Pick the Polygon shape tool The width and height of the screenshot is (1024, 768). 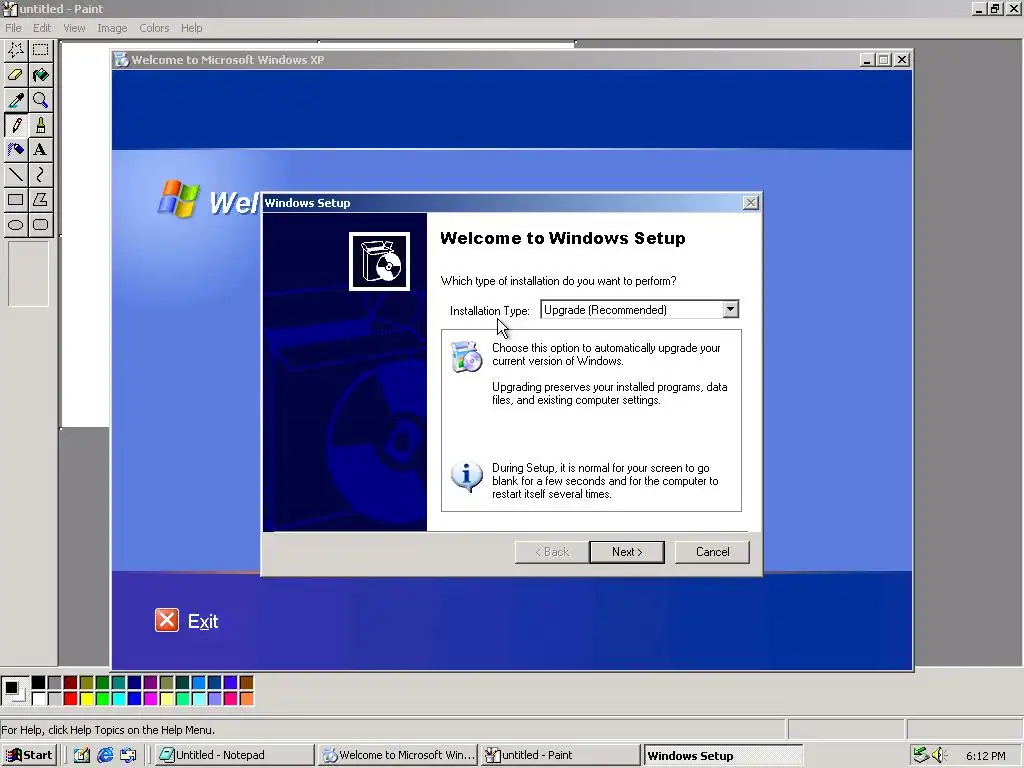(40, 200)
